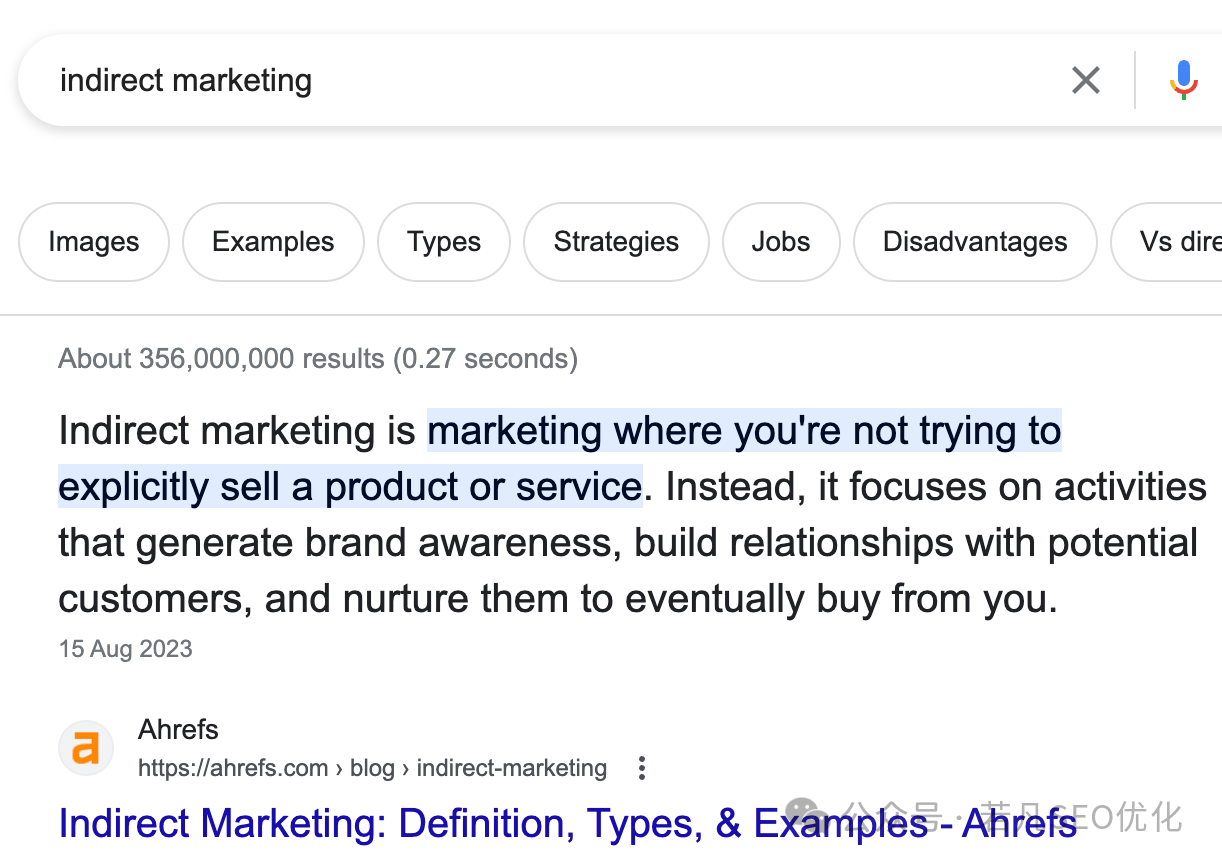The width and height of the screenshot is (1222, 866).
Task: Click the 'Indirect marketing is' snippet opening
Action: pos(237,431)
